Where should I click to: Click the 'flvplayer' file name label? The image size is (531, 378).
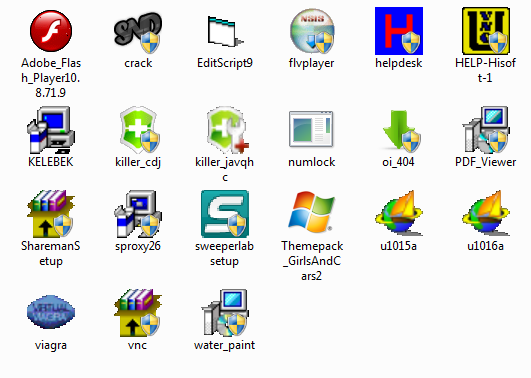coord(312,63)
